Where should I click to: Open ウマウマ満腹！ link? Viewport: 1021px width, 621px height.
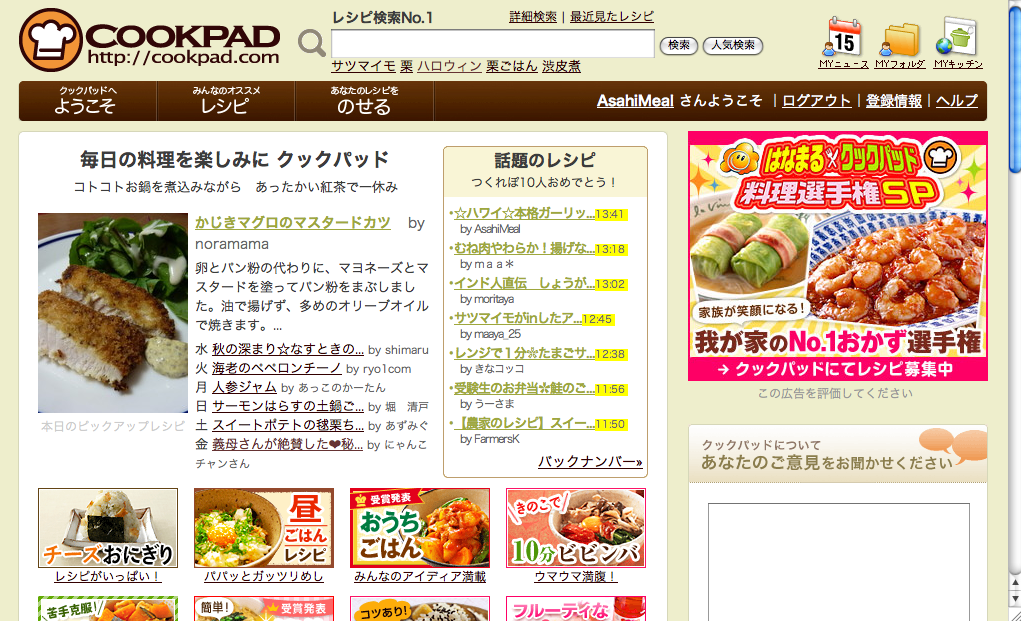[576, 577]
